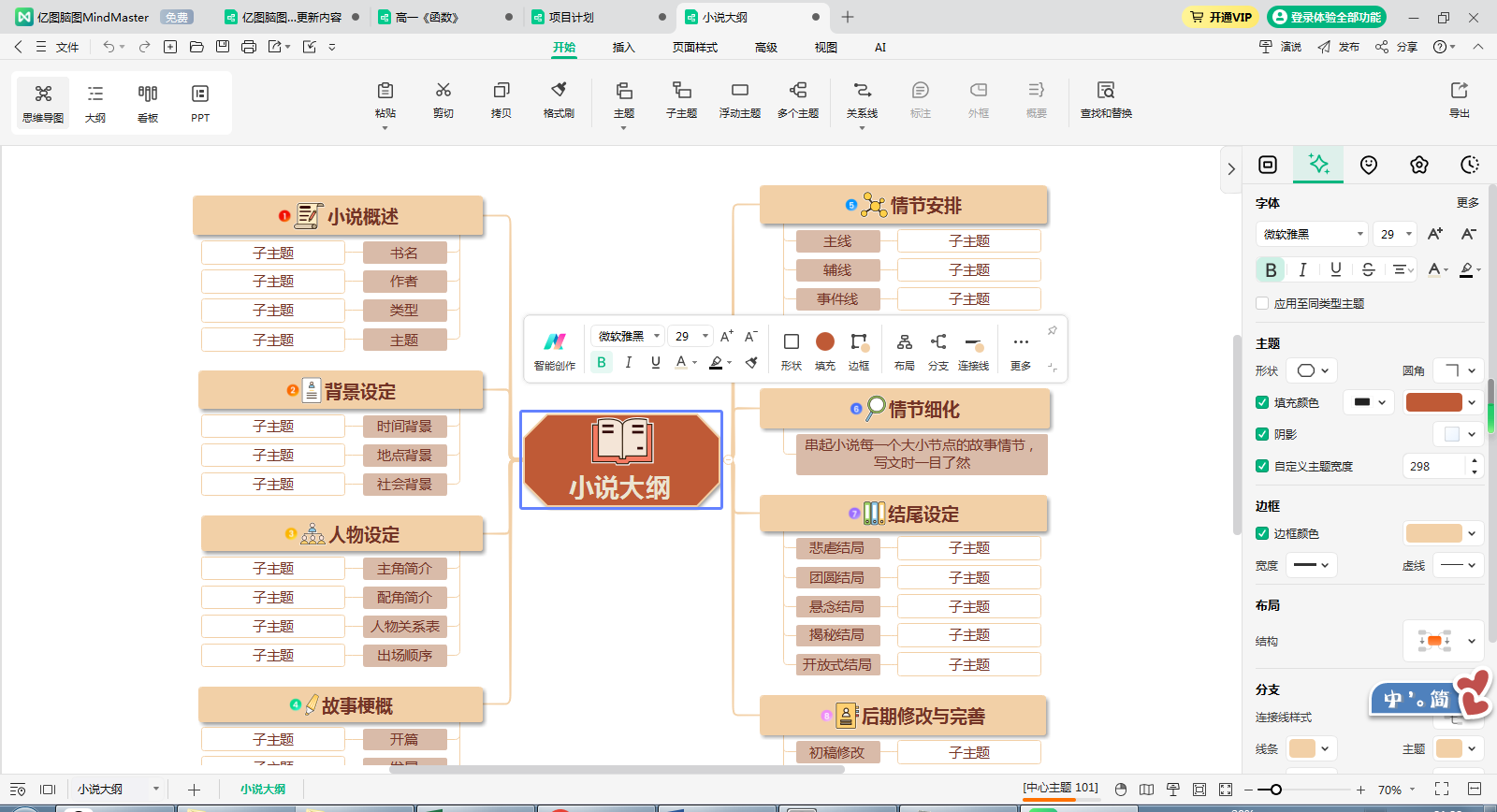Toggle bold B in right panel
This screenshot has width=1497, height=812.
pos(1271,269)
